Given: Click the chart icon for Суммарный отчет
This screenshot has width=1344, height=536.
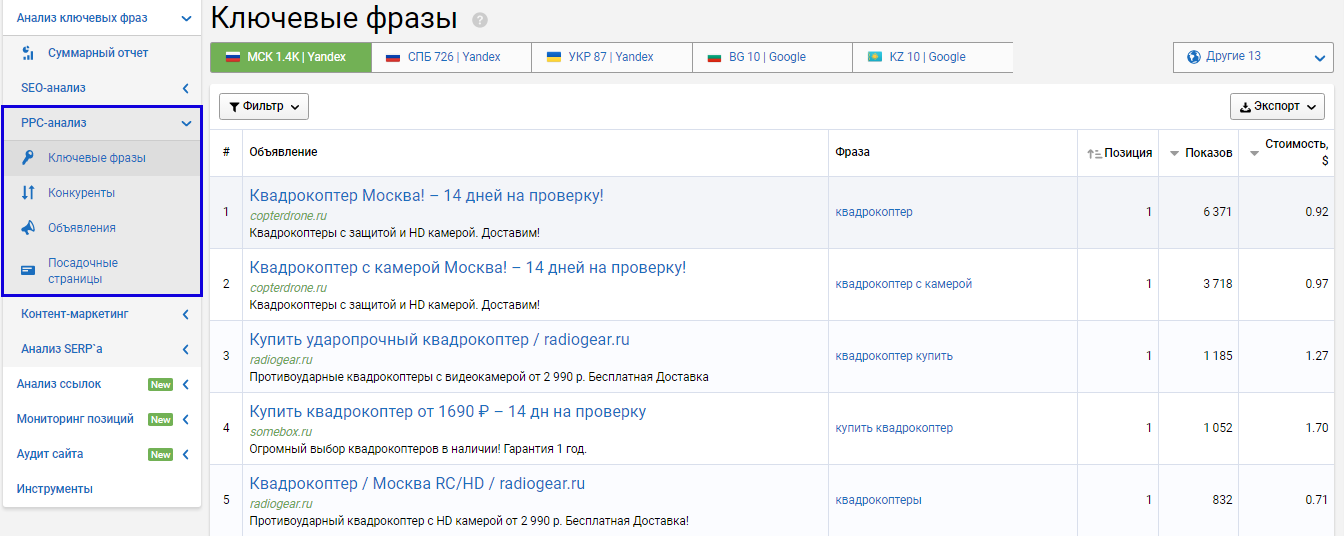Looking at the screenshot, I should pos(29,53).
